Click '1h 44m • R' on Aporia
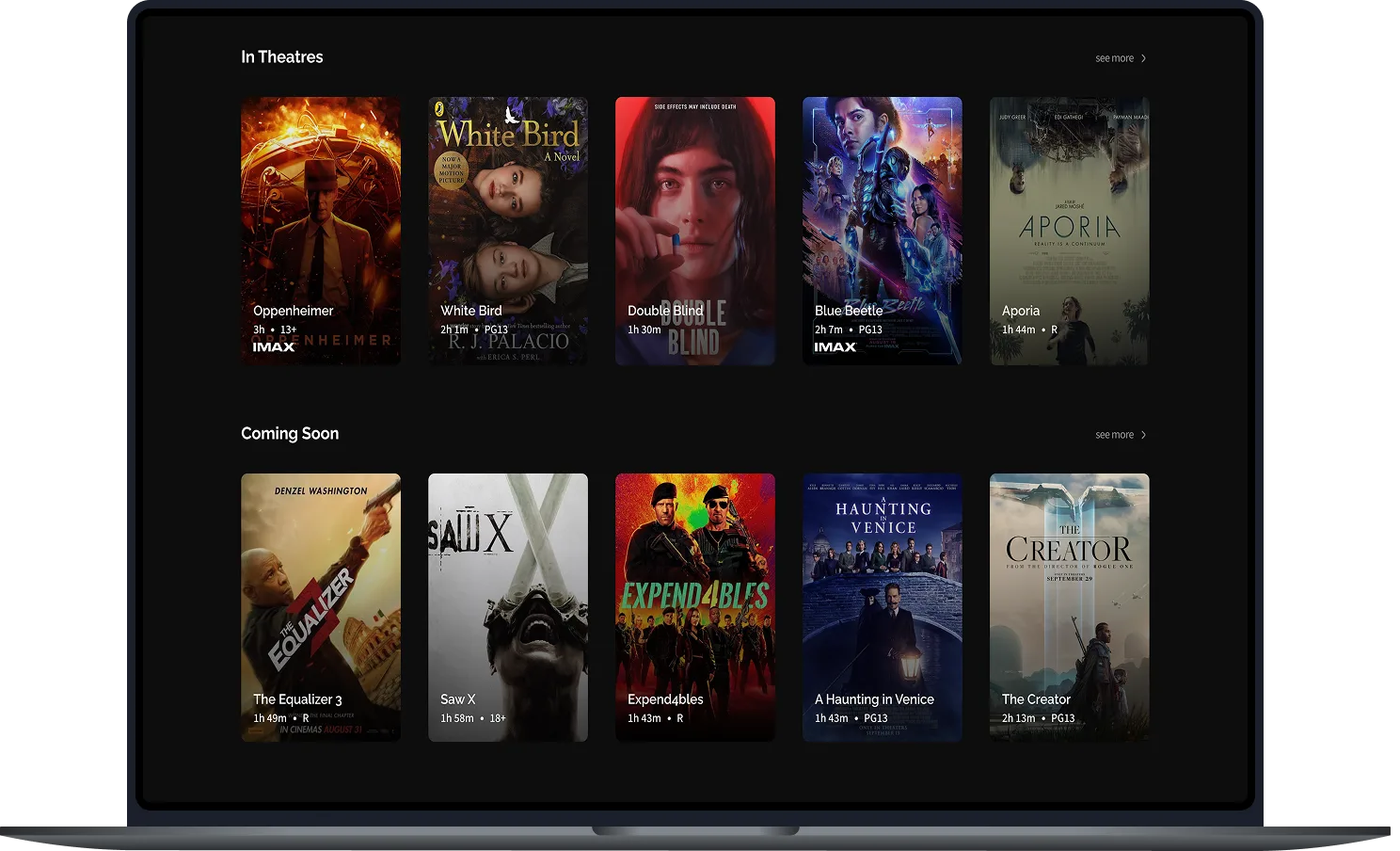This screenshot has width=1400, height=851. point(1029,329)
